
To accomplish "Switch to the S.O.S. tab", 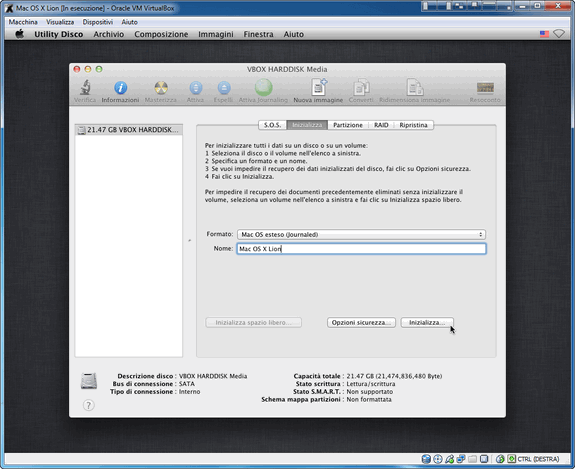I will [272, 125].
